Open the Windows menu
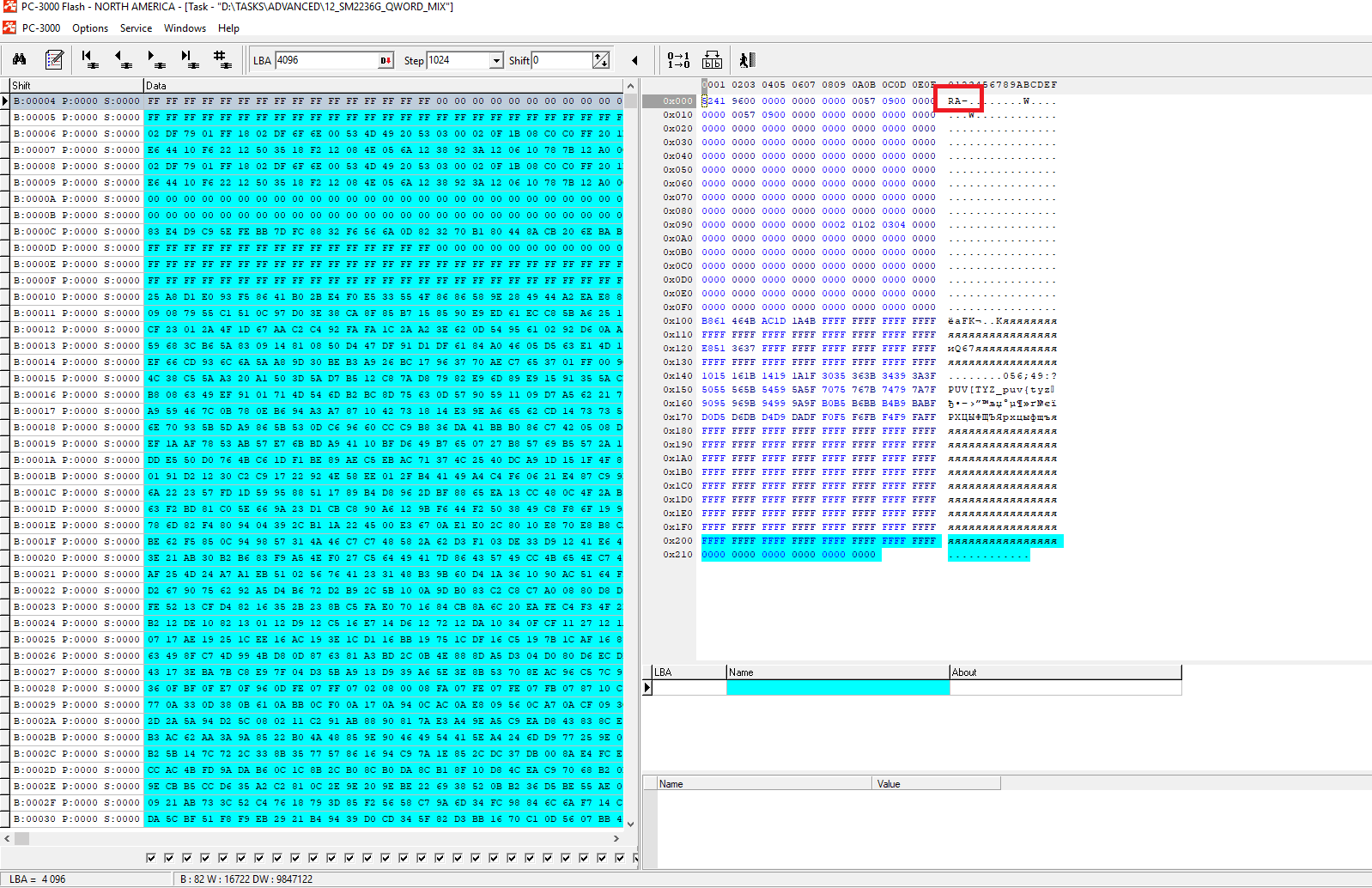This screenshot has width=1372, height=888. [185, 27]
